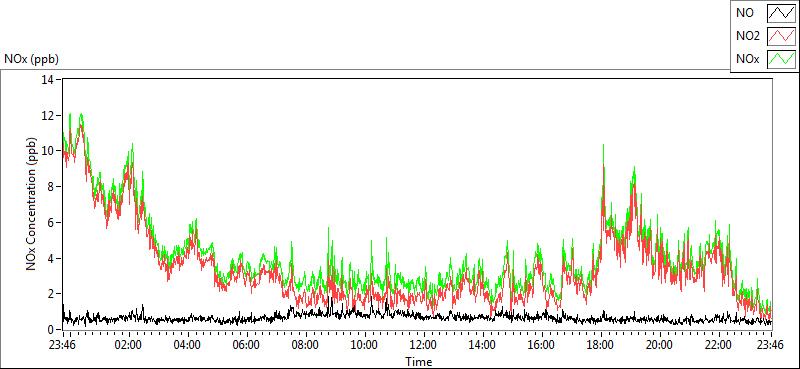Click the 02:00 time axis label
This screenshot has width=800, height=369.
[x=129, y=344]
